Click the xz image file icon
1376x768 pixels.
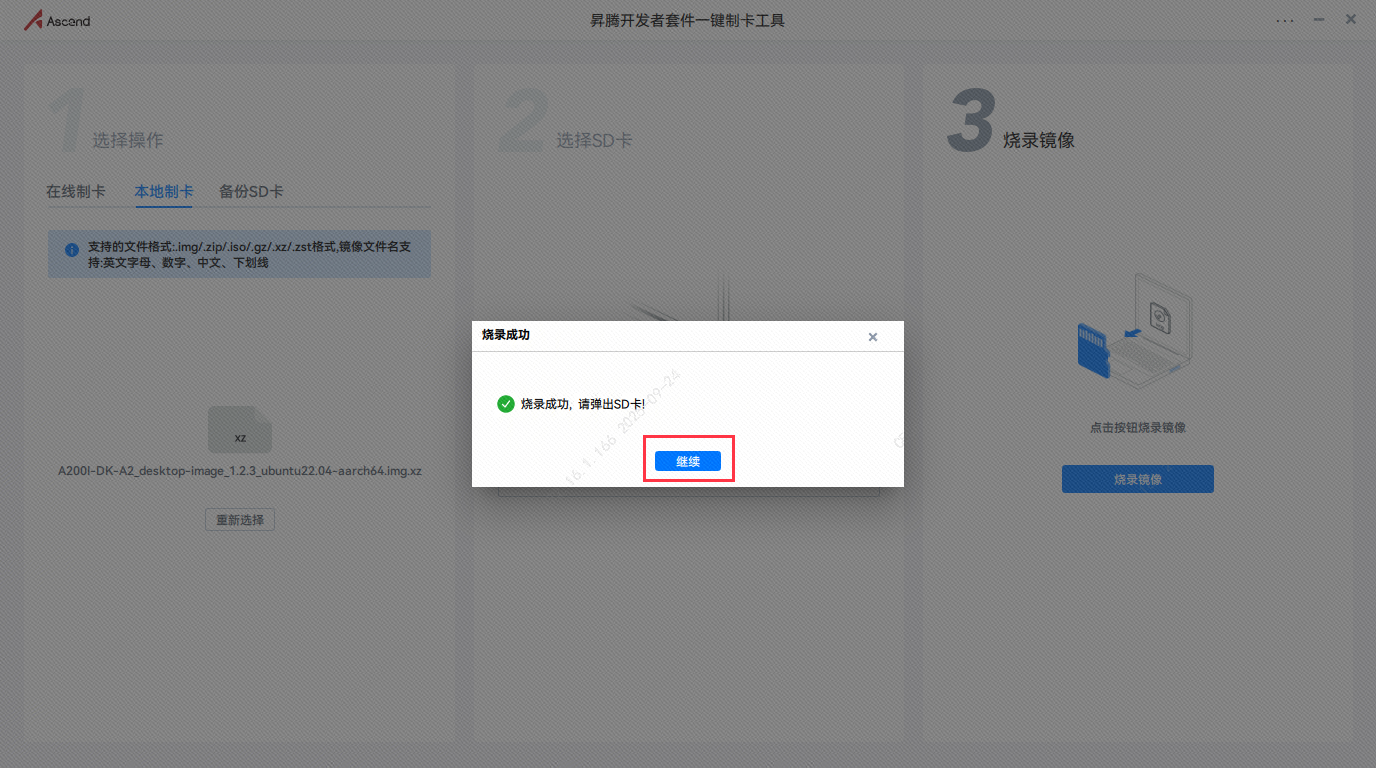[x=240, y=429]
